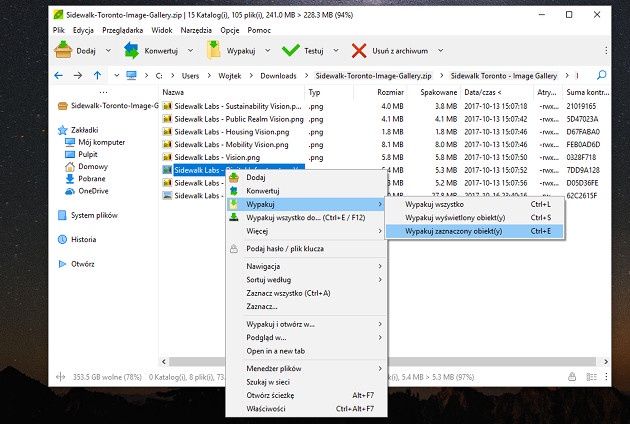The width and height of the screenshot is (630, 424).
Task: Click the green Testuj checkmark icon
Action: point(290,50)
